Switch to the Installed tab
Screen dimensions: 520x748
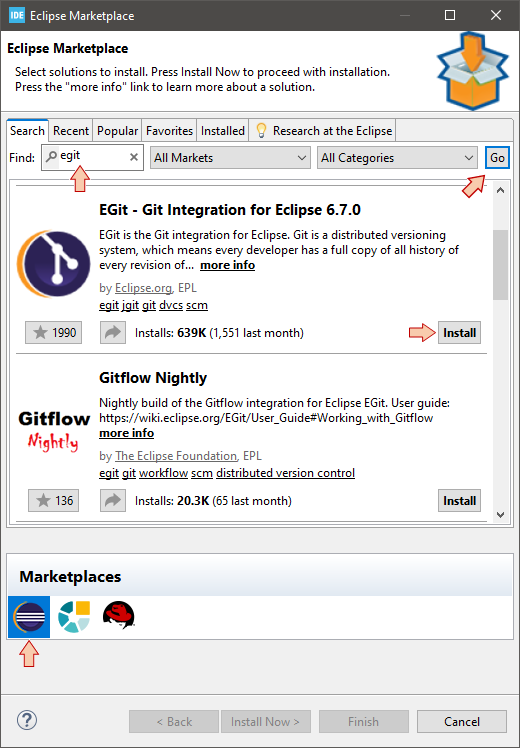tap(223, 131)
